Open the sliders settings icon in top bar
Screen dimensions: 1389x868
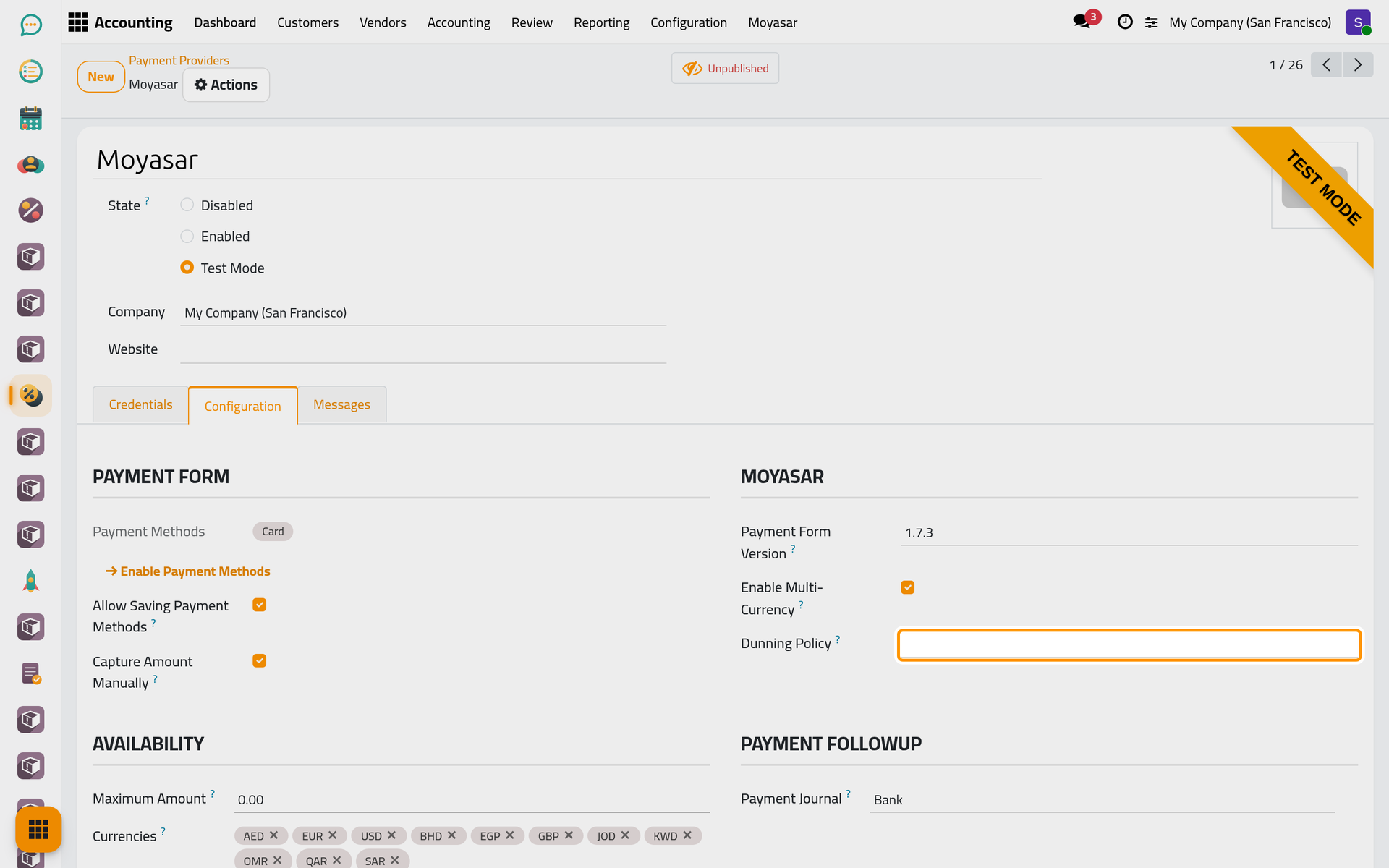click(1151, 23)
